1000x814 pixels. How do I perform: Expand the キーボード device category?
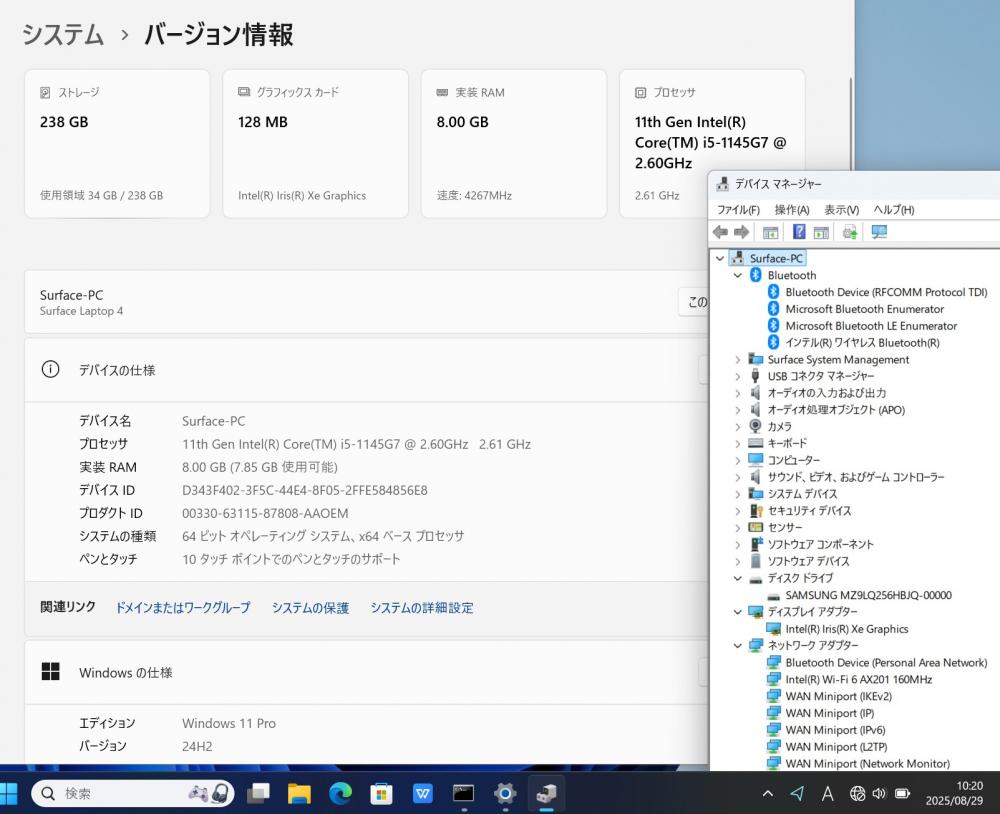click(738, 443)
